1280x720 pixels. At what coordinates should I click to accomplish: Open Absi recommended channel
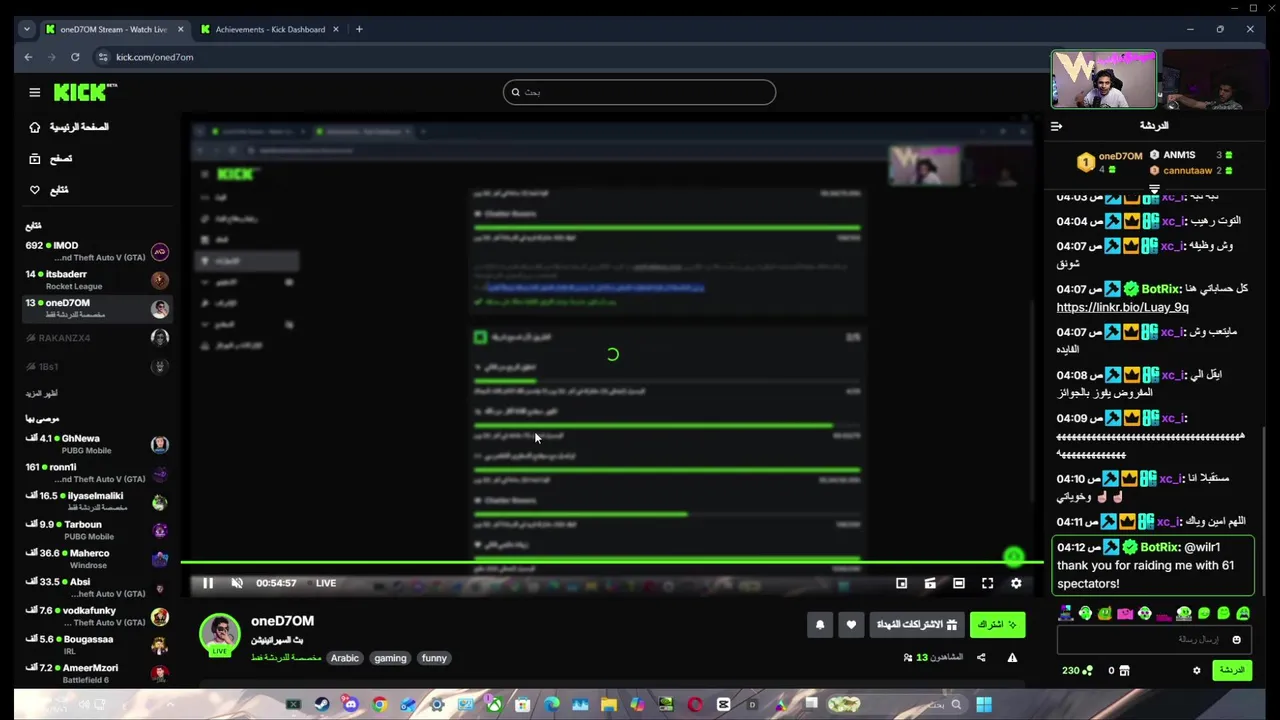tap(97, 587)
